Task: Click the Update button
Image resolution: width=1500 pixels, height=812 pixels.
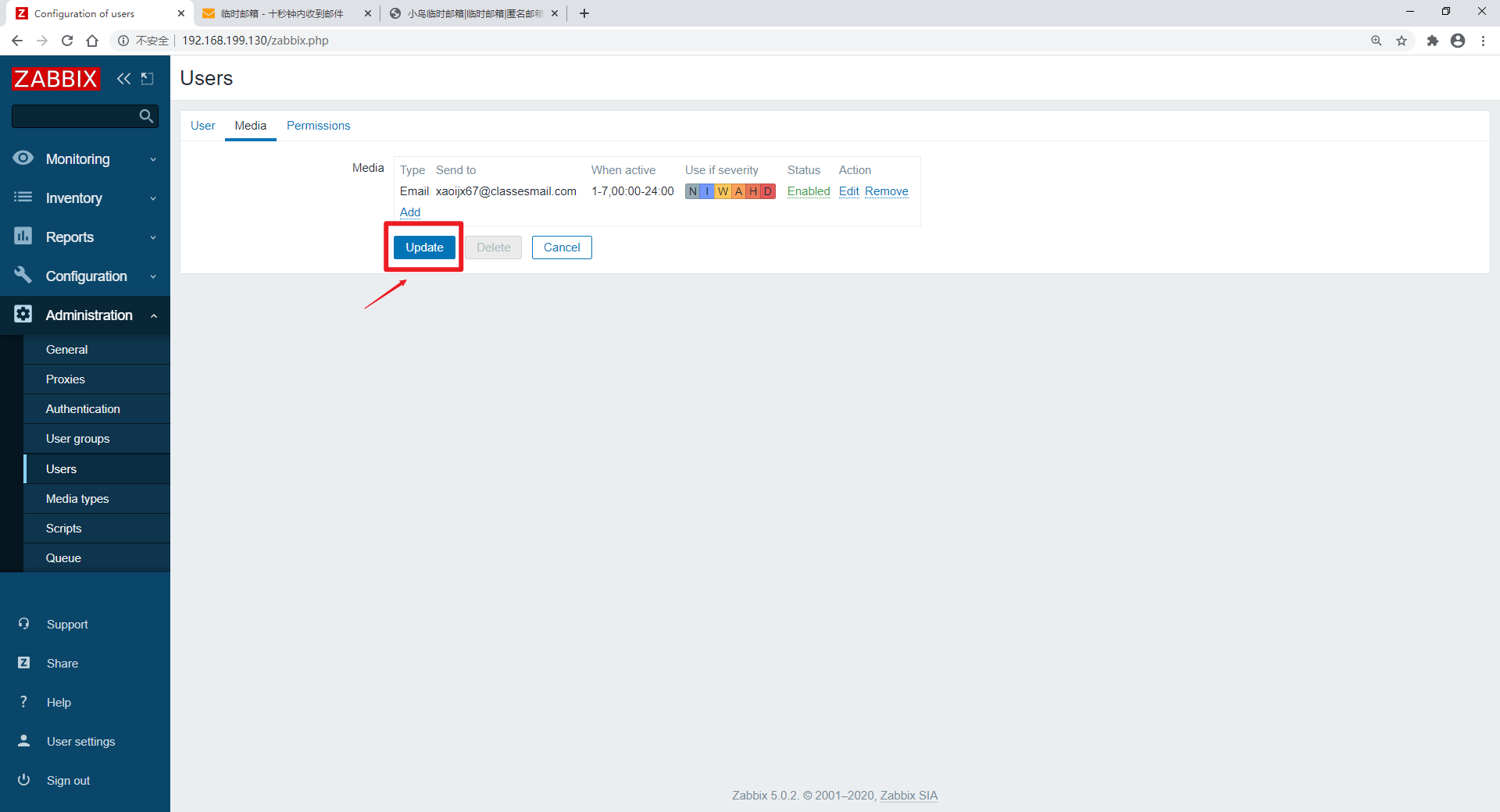Action: [x=424, y=248]
